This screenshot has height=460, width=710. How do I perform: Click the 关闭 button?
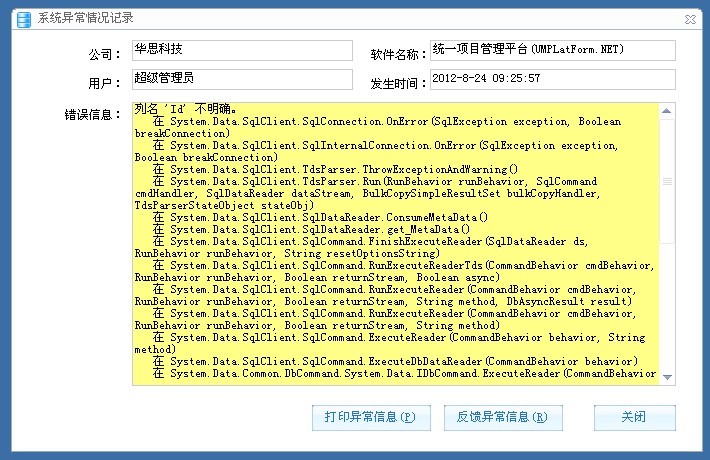point(634,417)
